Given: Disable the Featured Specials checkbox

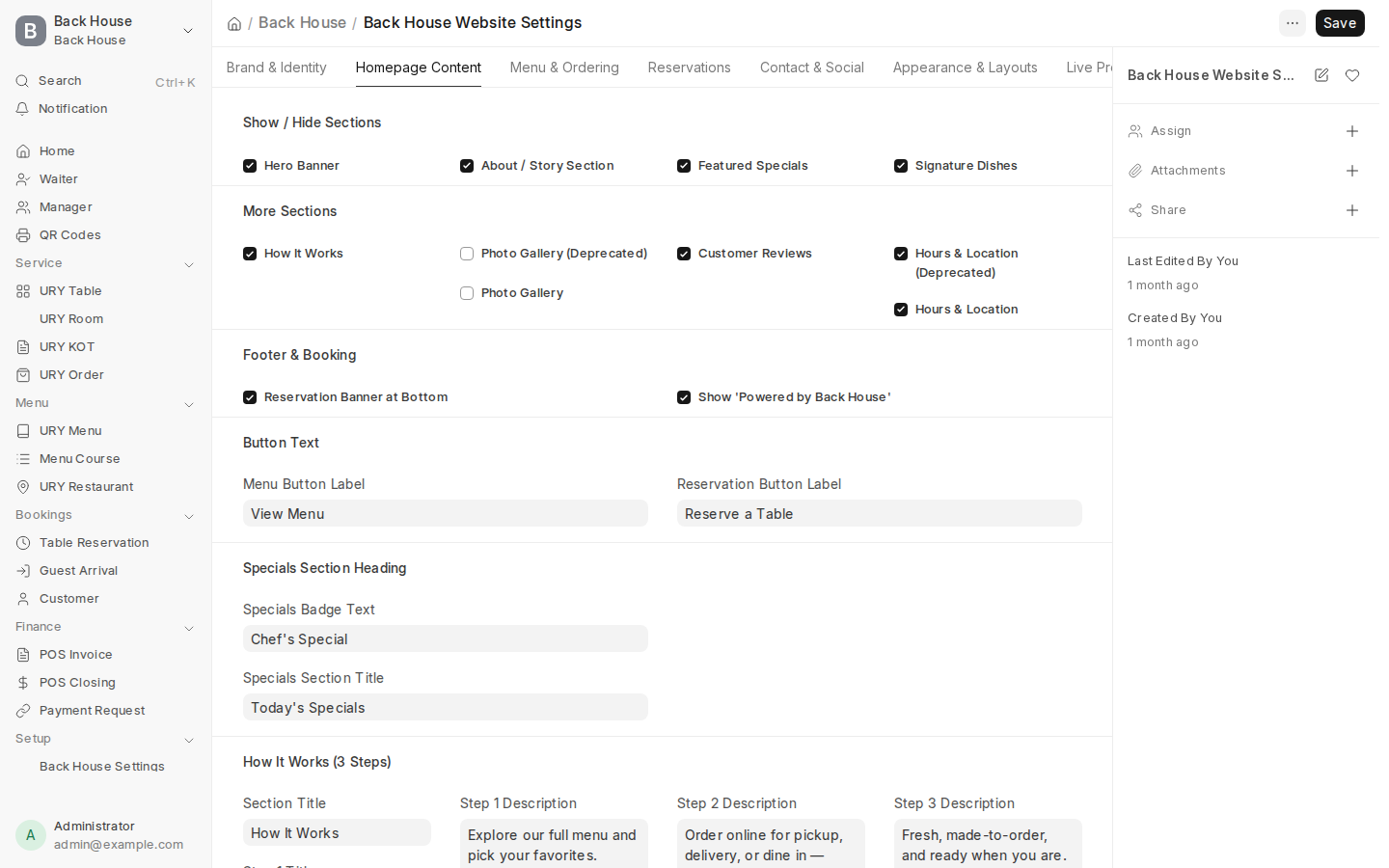Looking at the screenshot, I should pos(684,166).
